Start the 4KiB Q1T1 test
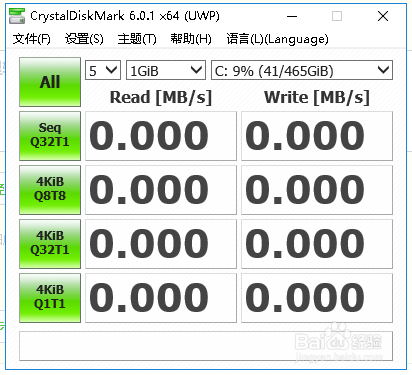412x375 pixels. (50, 298)
